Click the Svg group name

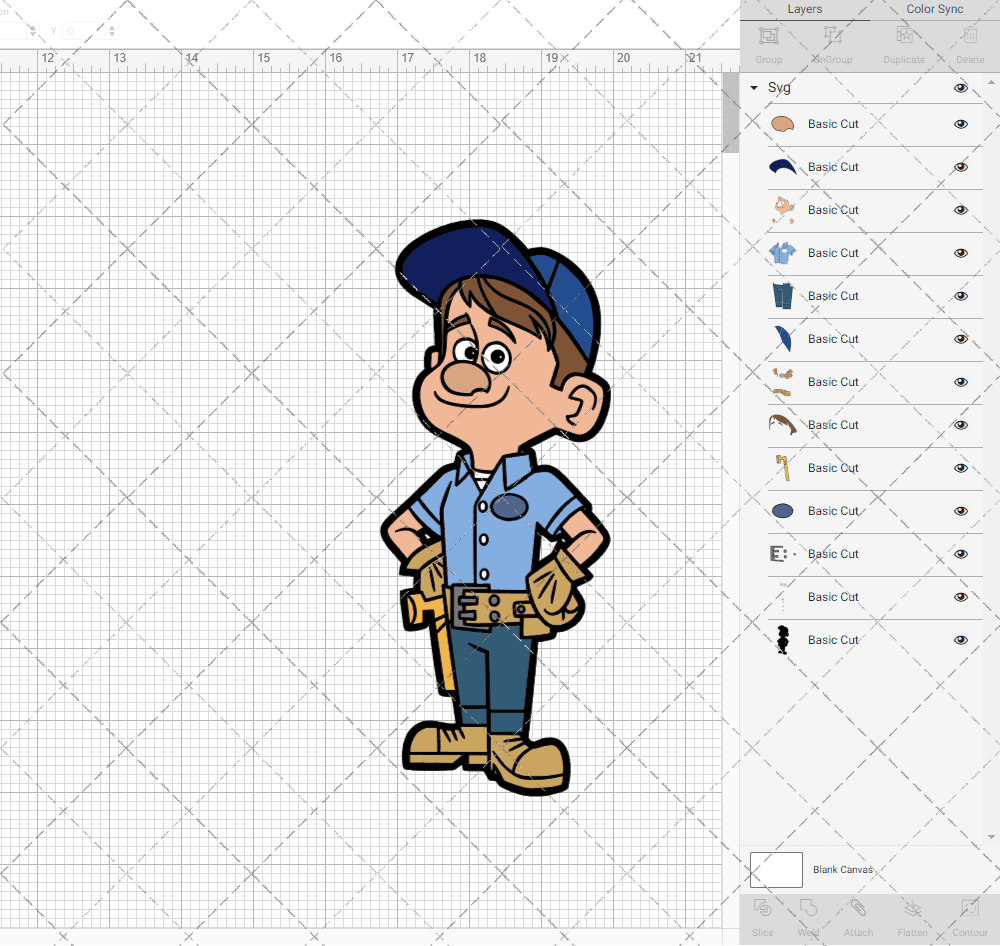click(779, 87)
